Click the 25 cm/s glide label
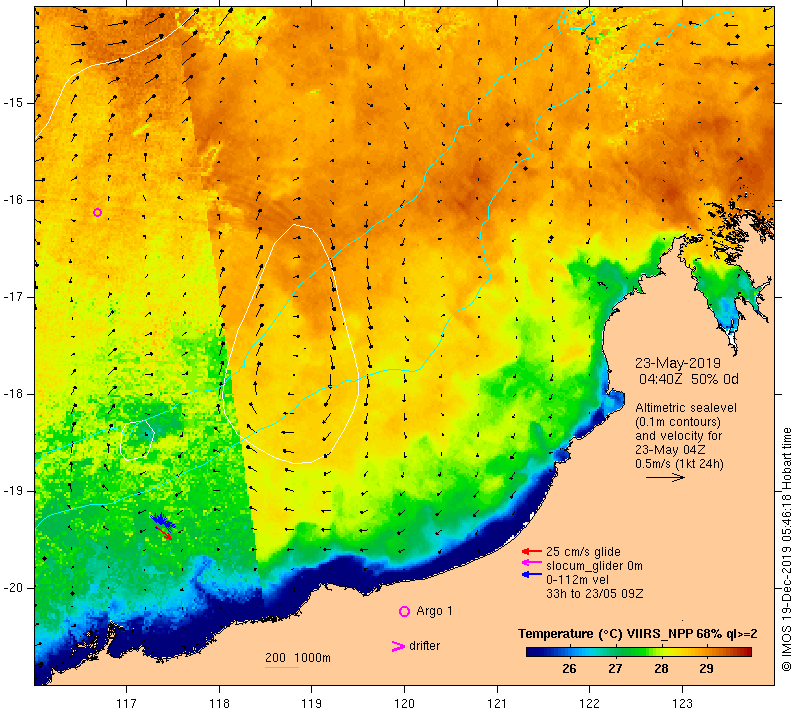 pyautogui.click(x=583, y=551)
